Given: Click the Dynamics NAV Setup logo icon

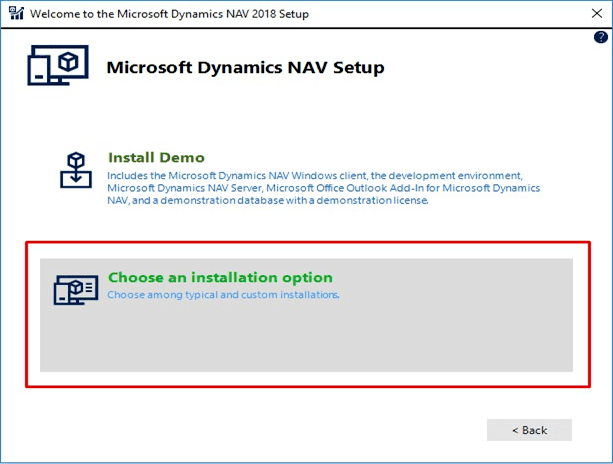Looking at the screenshot, I should (x=58, y=65).
